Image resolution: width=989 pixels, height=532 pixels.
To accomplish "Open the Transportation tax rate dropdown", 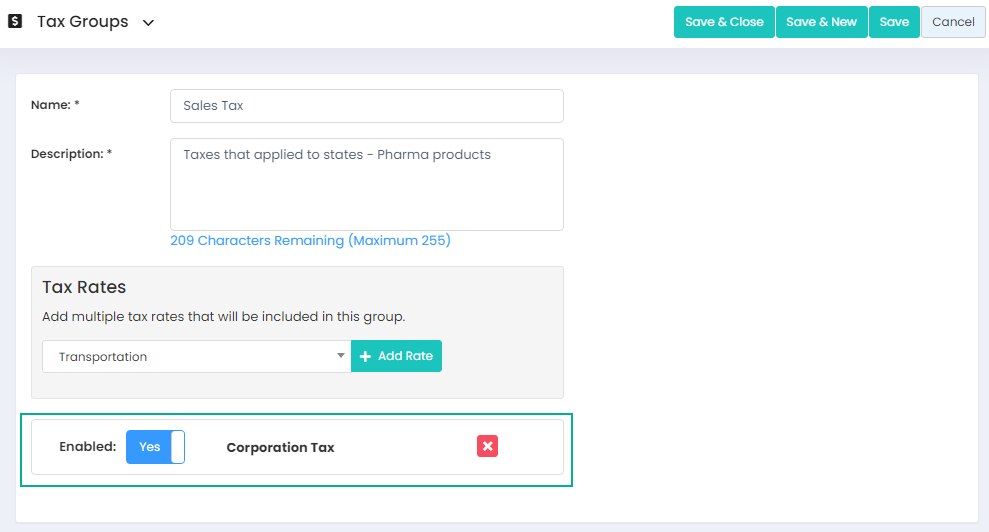I will click(196, 357).
